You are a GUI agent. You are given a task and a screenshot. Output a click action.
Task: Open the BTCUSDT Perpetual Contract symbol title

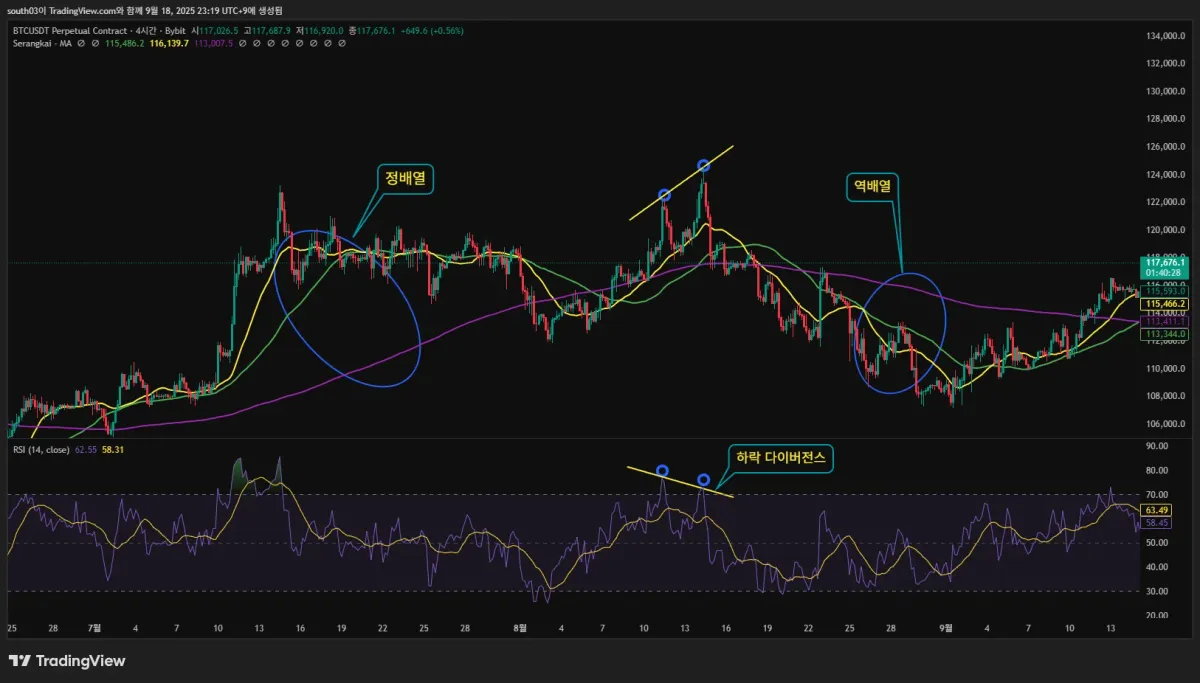[x=64, y=31]
